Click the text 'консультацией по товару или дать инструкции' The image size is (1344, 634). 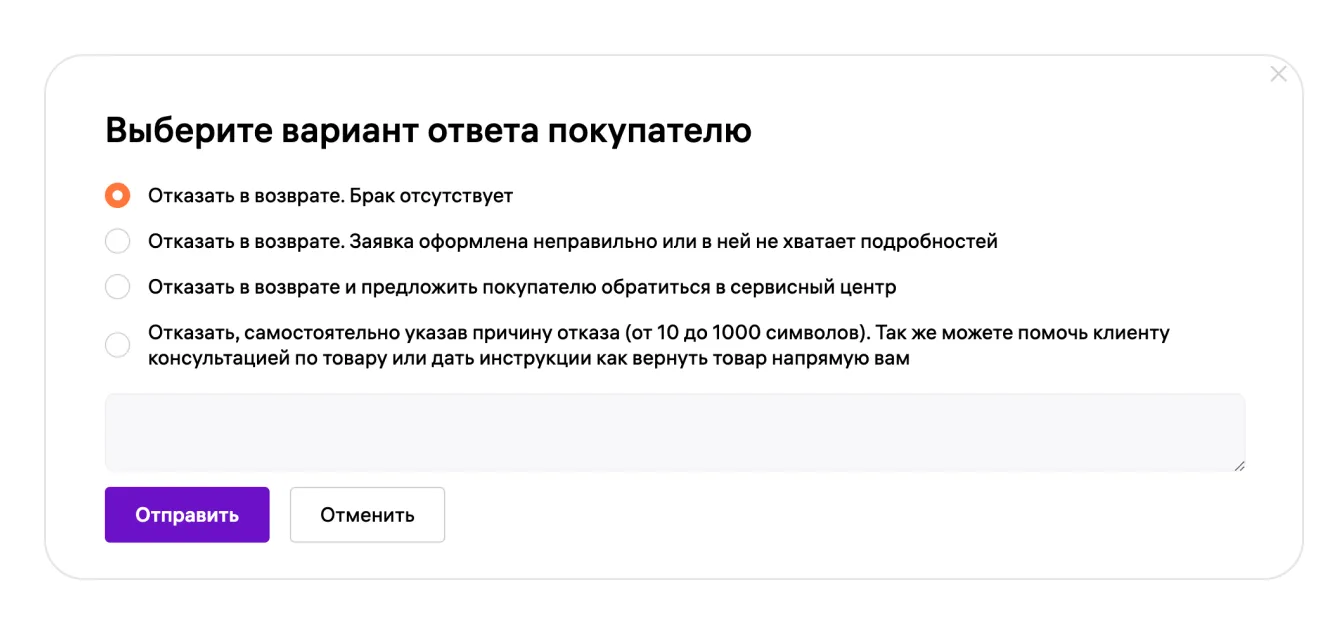coord(400,358)
